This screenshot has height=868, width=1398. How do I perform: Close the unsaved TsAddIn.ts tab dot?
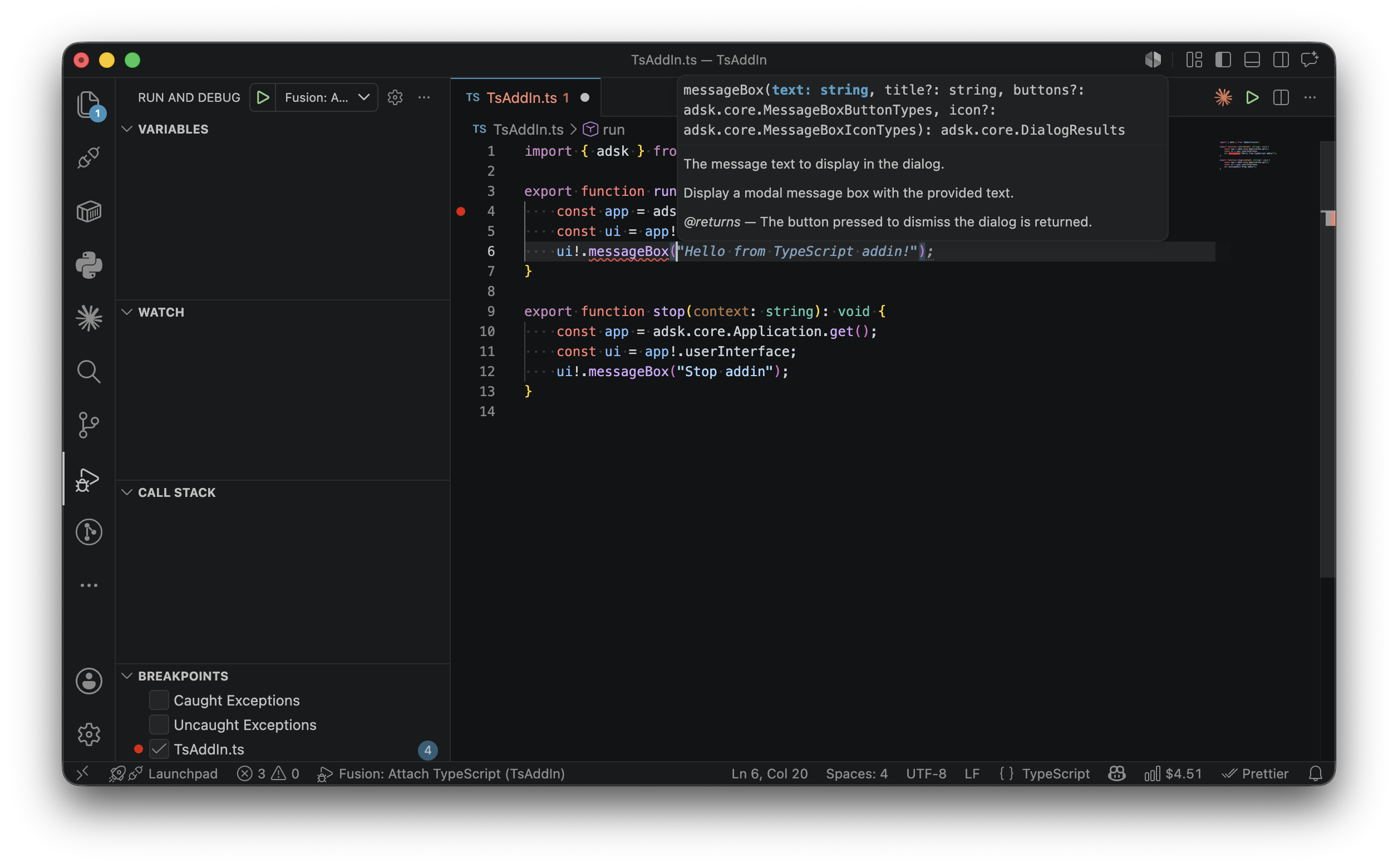tap(584, 97)
